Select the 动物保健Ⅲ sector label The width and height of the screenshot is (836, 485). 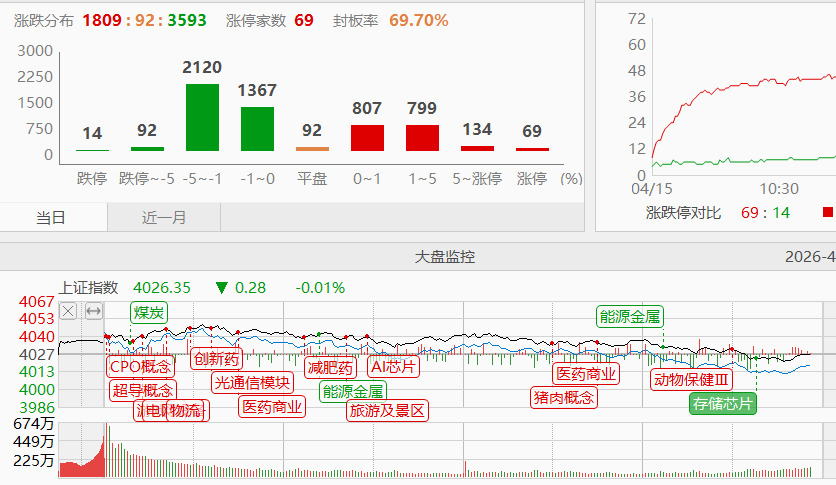click(691, 380)
